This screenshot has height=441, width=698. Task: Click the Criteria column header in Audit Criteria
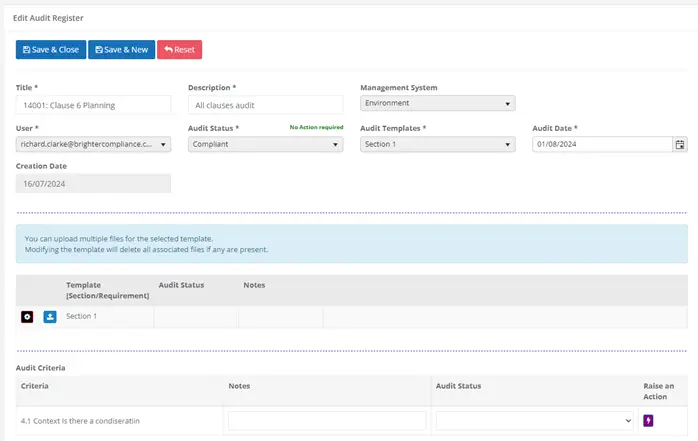[x=35, y=386]
